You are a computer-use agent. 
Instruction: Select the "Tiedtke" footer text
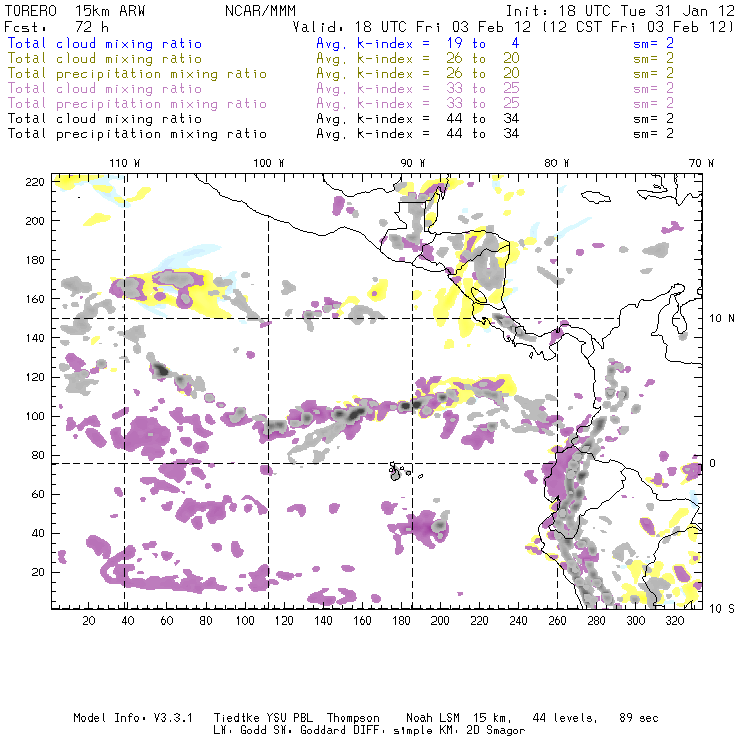[x=236, y=718]
